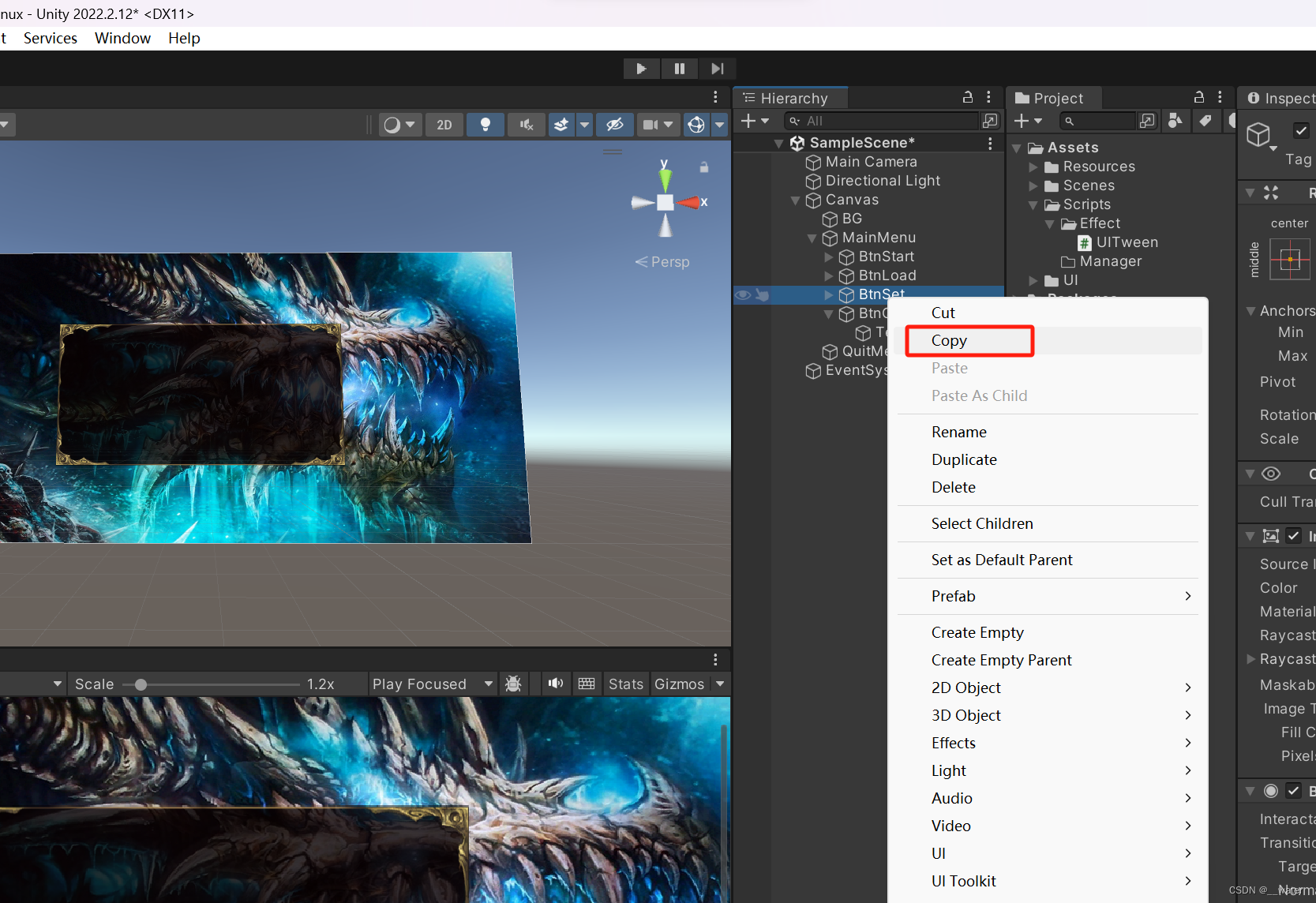Click Create Empty Parent option

click(x=1002, y=660)
